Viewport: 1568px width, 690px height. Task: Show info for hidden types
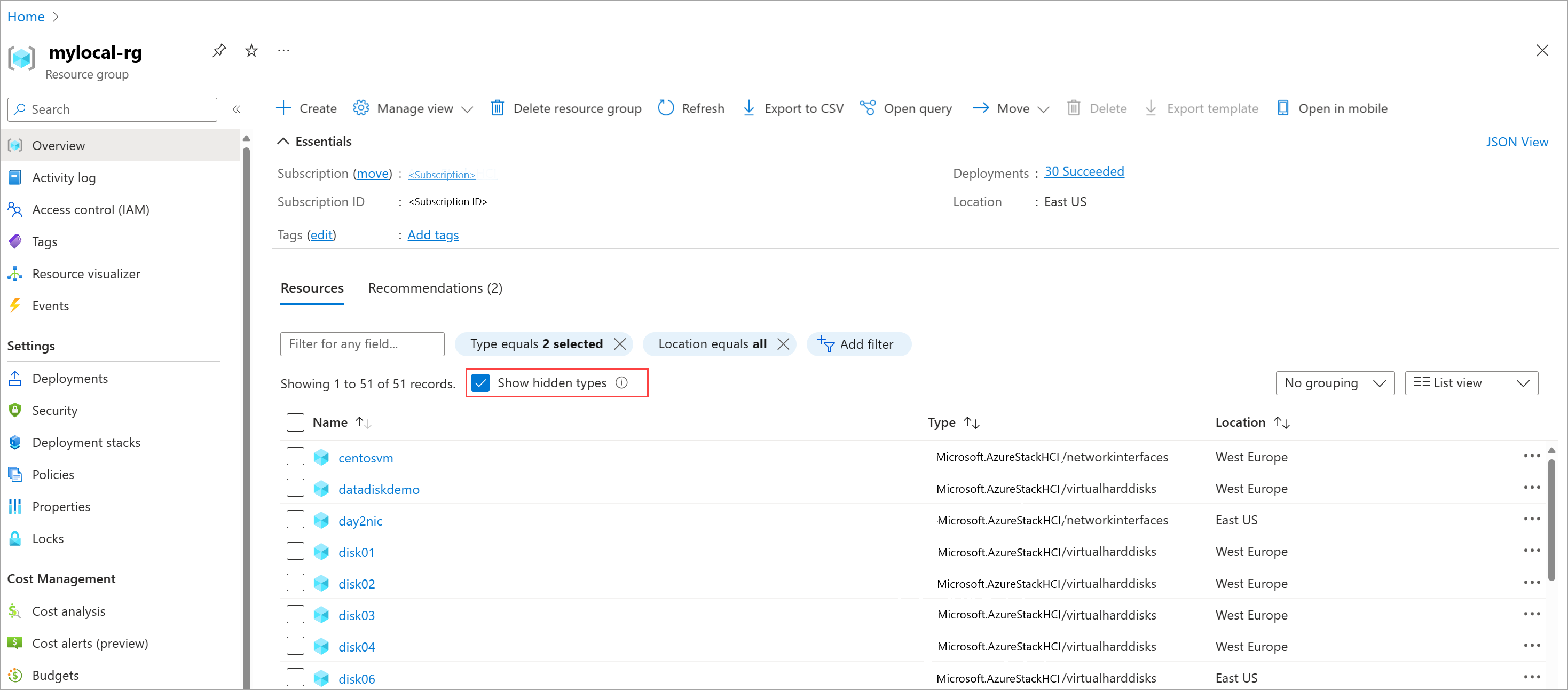tap(621, 382)
